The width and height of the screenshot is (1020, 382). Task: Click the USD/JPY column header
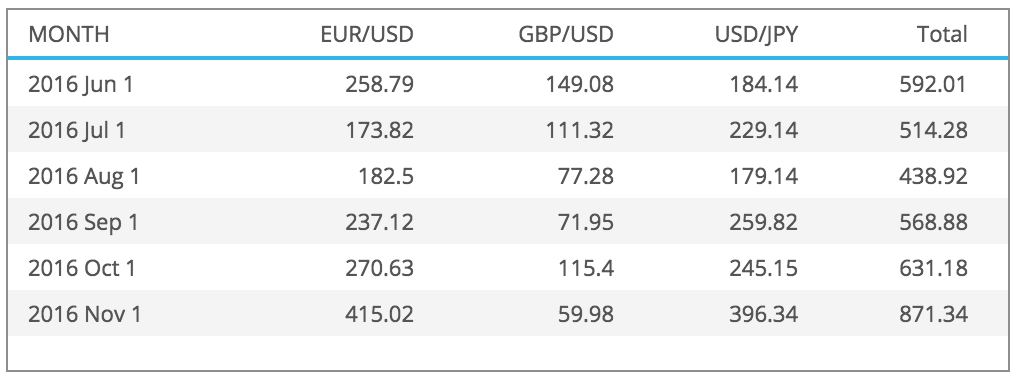pyautogui.click(x=757, y=34)
